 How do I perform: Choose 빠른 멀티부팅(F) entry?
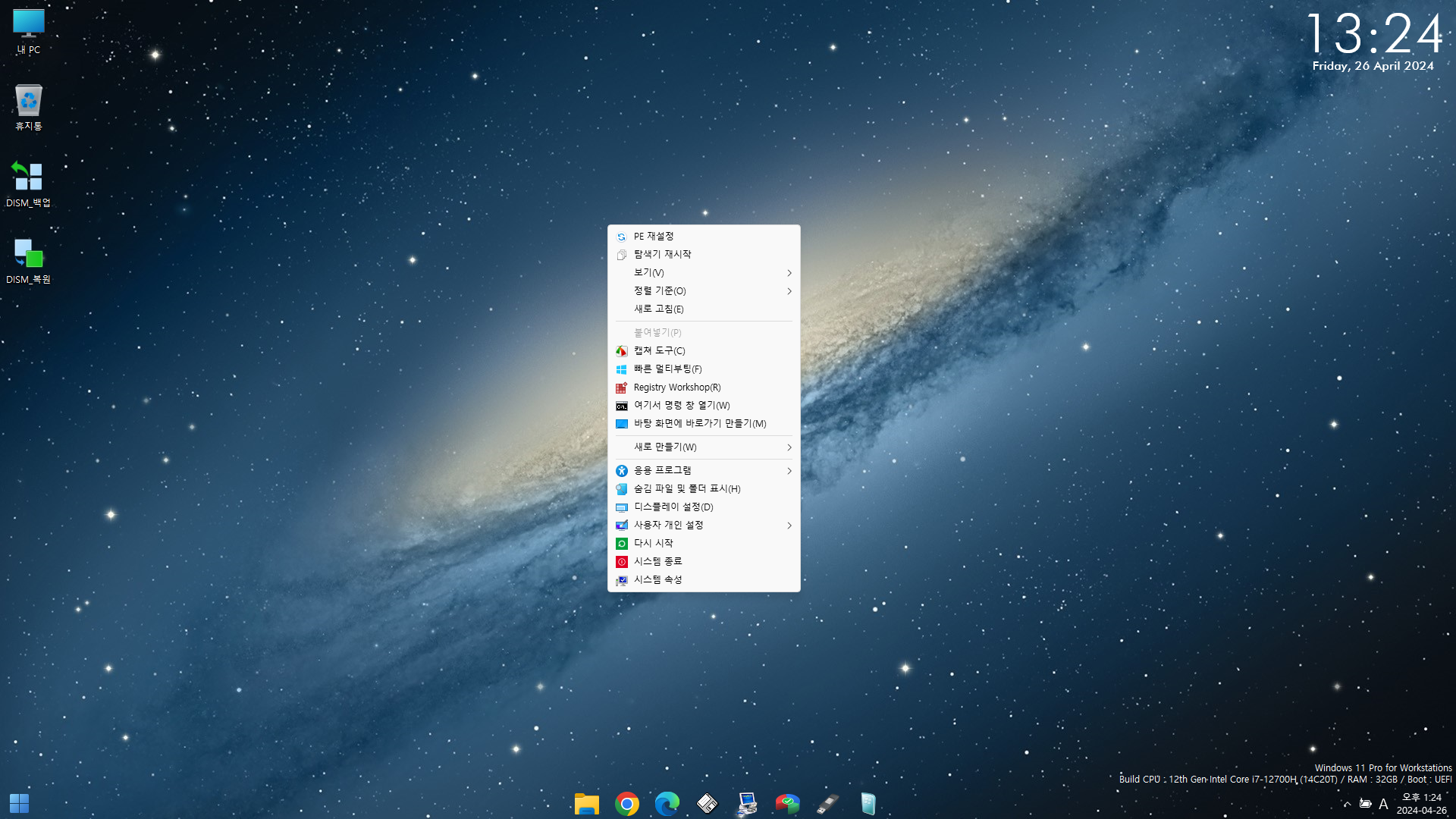pyautogui.click(x=704, y=369)
